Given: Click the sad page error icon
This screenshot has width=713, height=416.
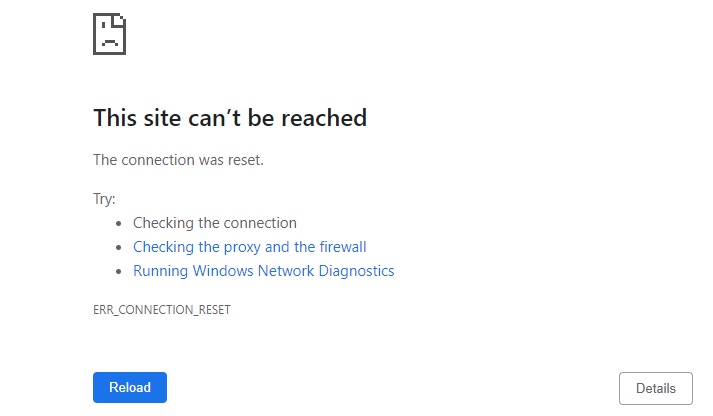Looking at the screenshot, I should 109,34.
